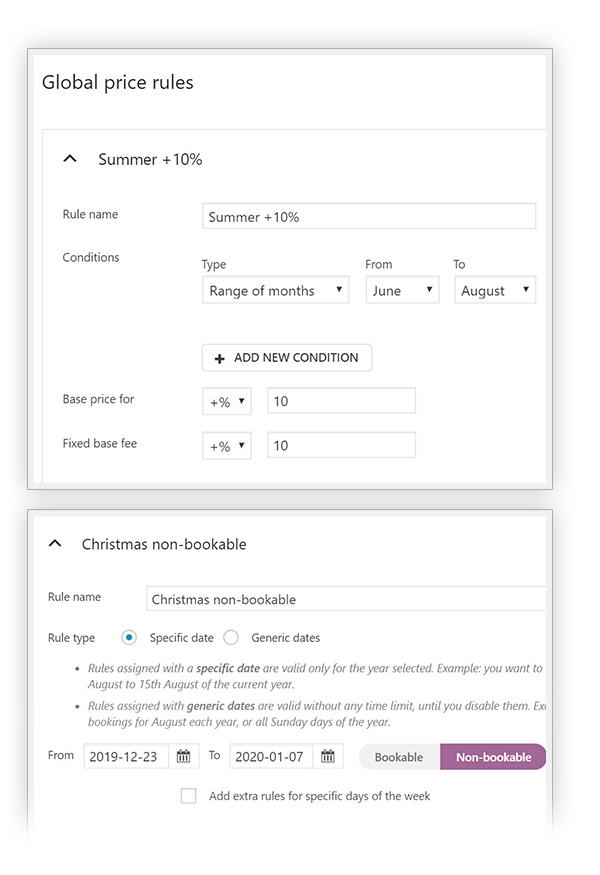Click the Summer +10% section title text
The height and width of the screenshot is (875, 600).
[150, 160]
